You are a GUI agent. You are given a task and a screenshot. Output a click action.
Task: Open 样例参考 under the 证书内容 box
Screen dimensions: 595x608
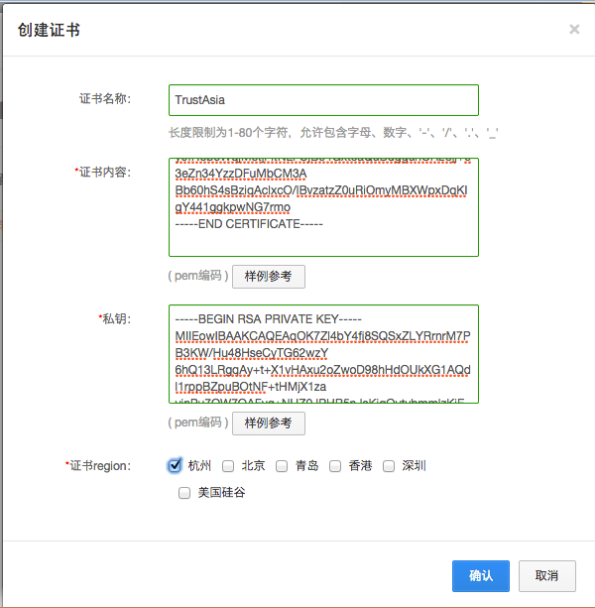click(268, 276)
